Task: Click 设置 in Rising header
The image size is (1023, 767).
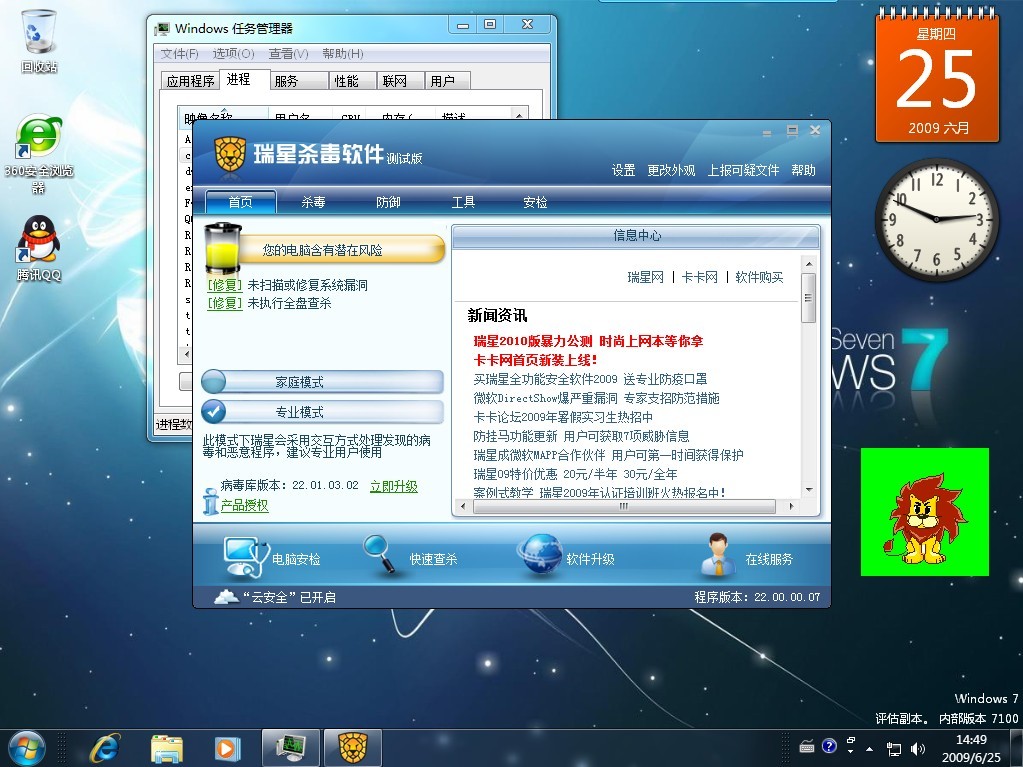Action: tap(623, 170)
